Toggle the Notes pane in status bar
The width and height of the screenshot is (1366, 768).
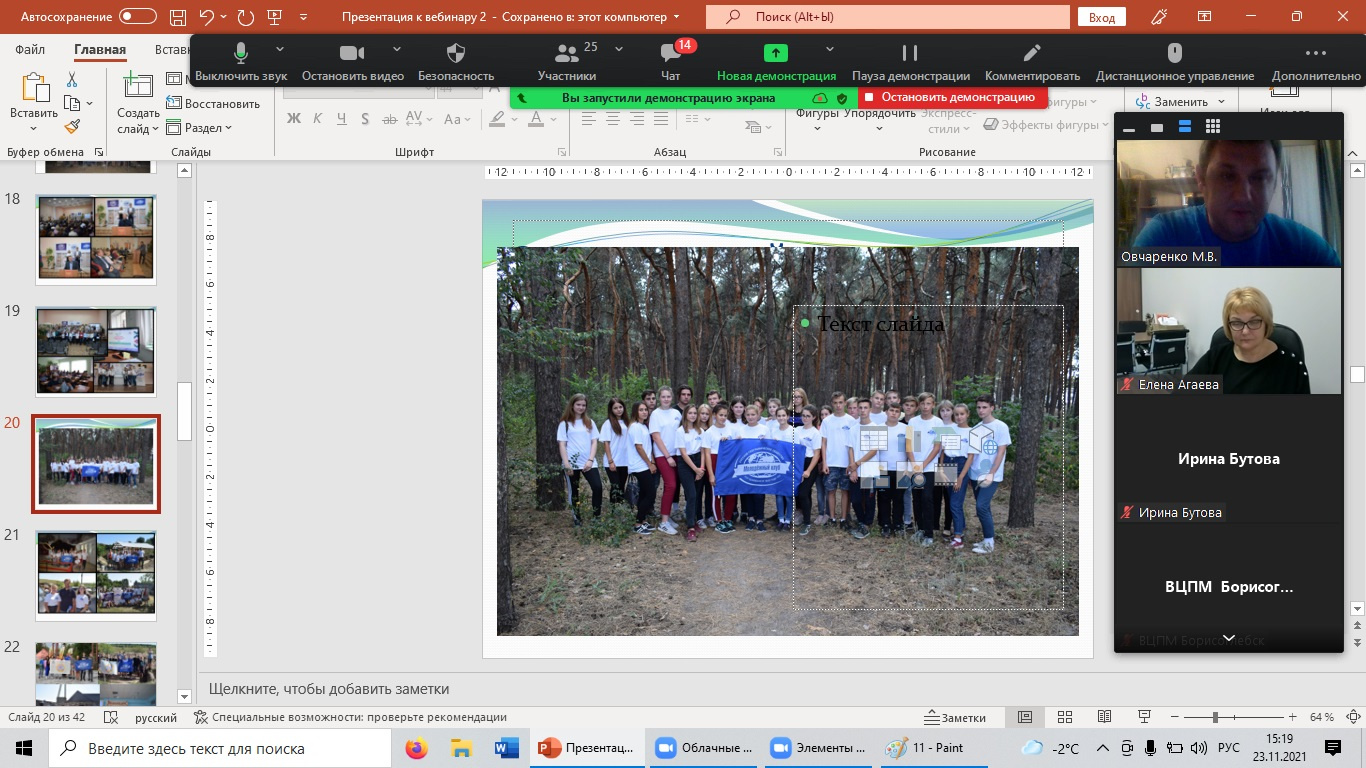[955, 717]
